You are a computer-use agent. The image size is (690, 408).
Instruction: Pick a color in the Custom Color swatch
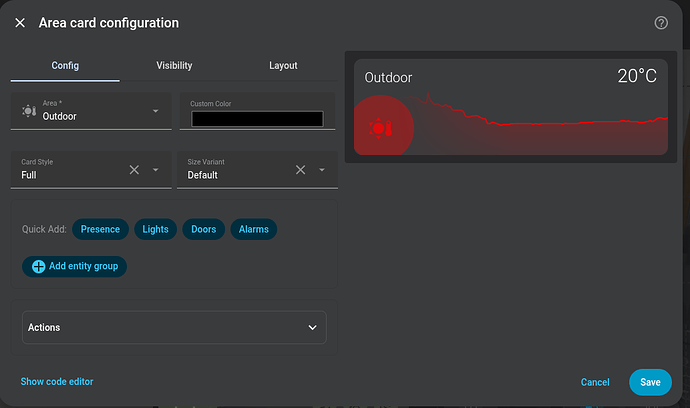(257, 119)
